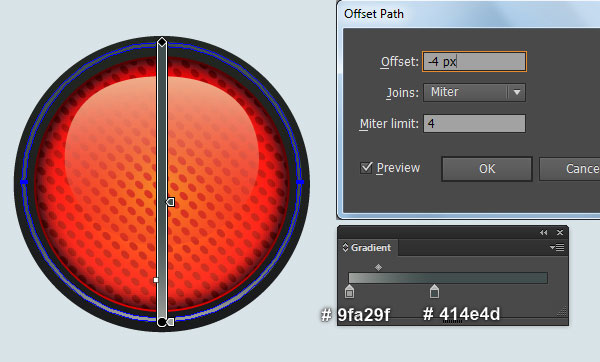Click the gradient annotator midpoint stop on canvas
Image resolution: width=600 pixels, height=362 pixels.
pos(170,202)
